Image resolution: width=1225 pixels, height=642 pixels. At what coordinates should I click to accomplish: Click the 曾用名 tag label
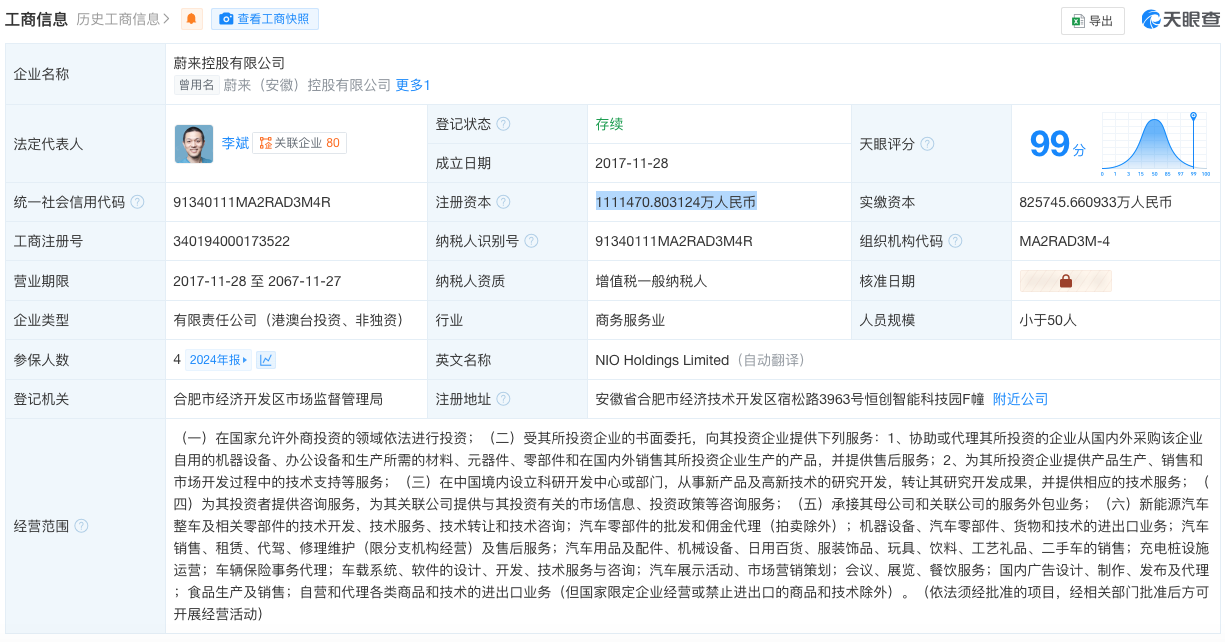196,85
